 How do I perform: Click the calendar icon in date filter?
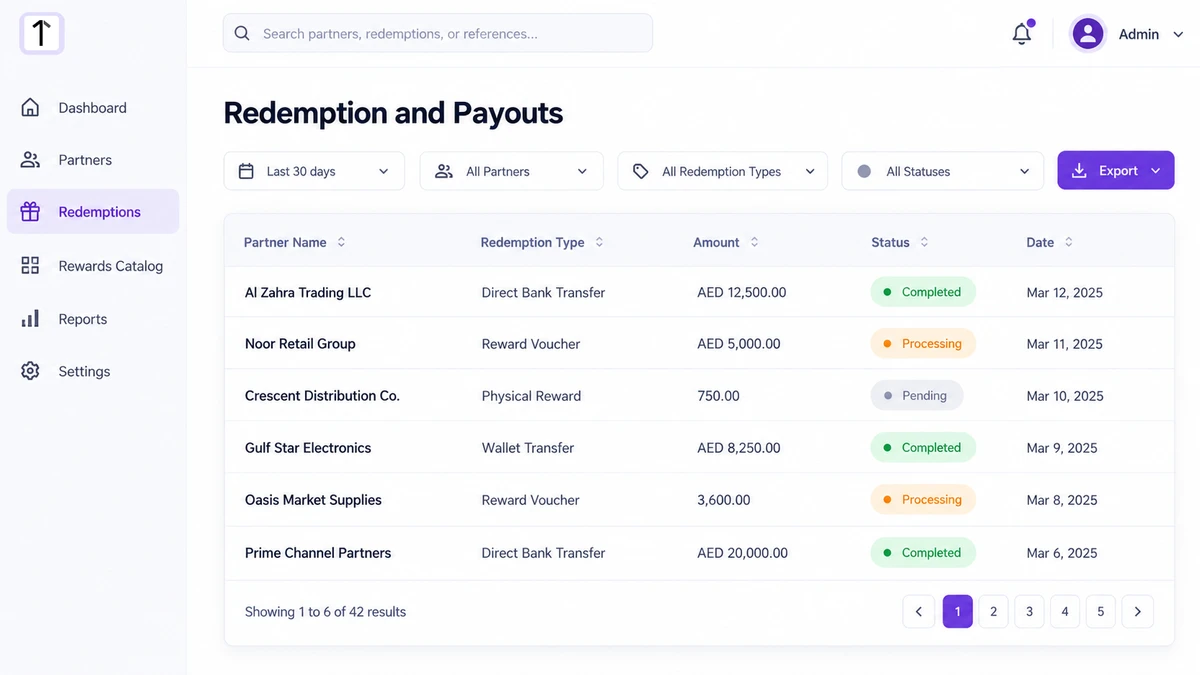coord(246,171)
